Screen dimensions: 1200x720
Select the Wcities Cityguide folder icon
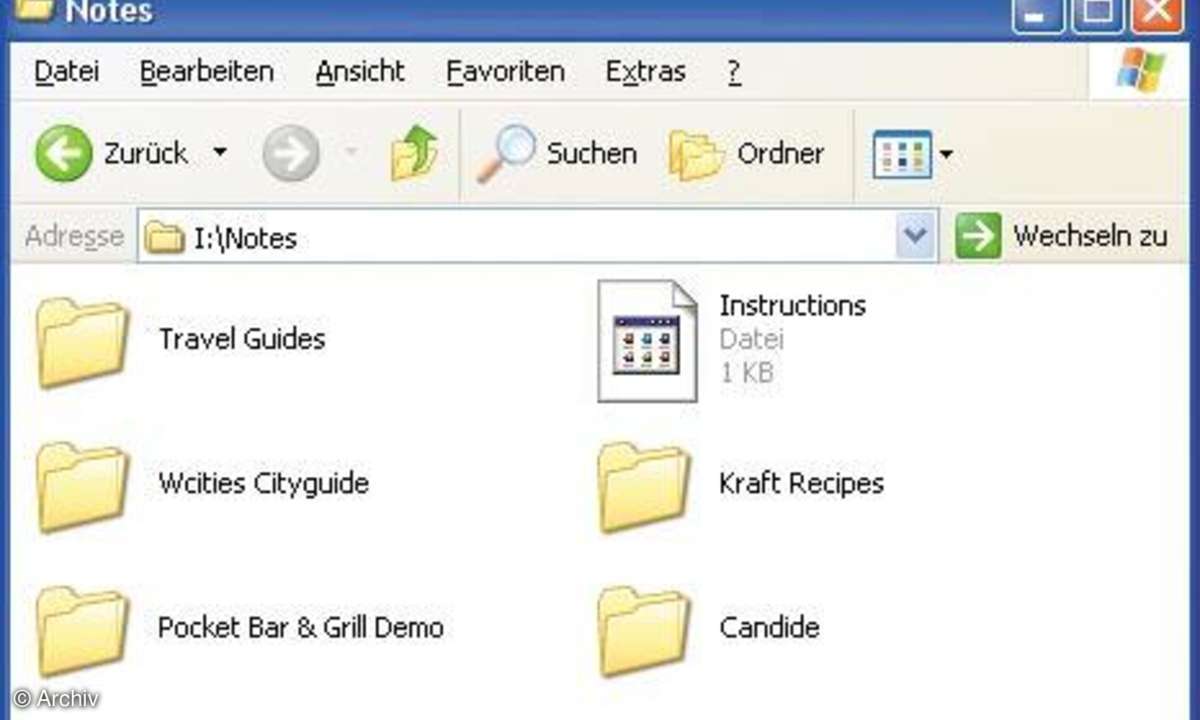click(82, 486)
